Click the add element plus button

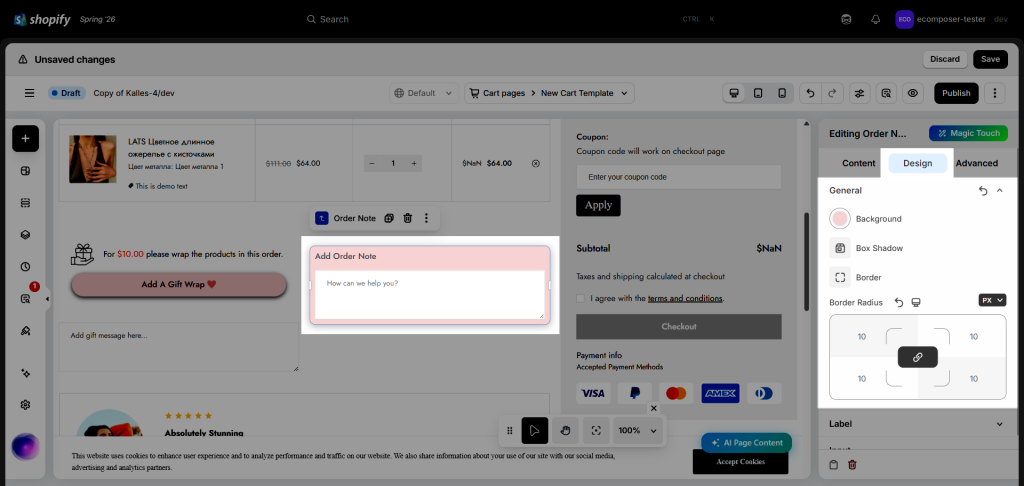click(x=25, y=138)
